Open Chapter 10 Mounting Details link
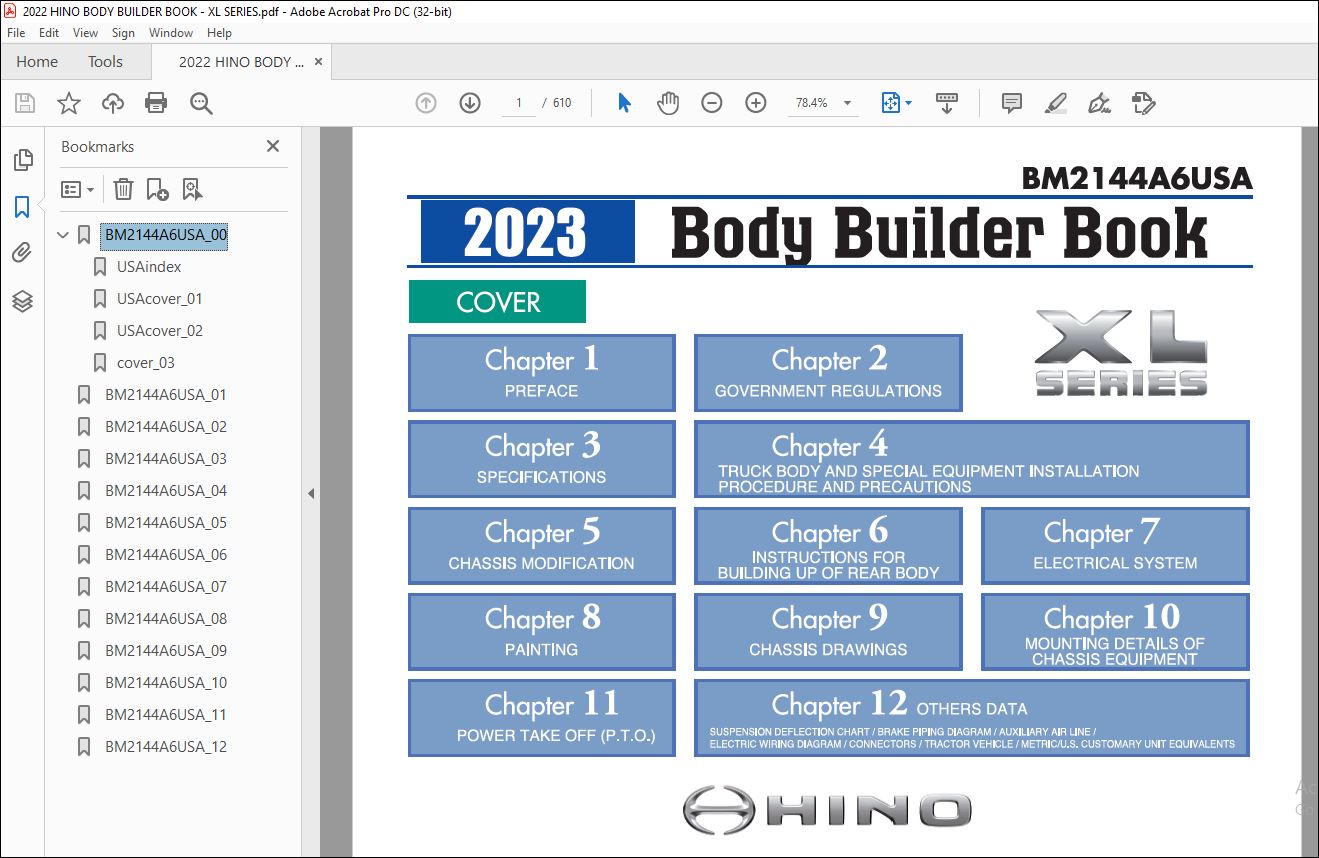 click(x=1115, y=632)
